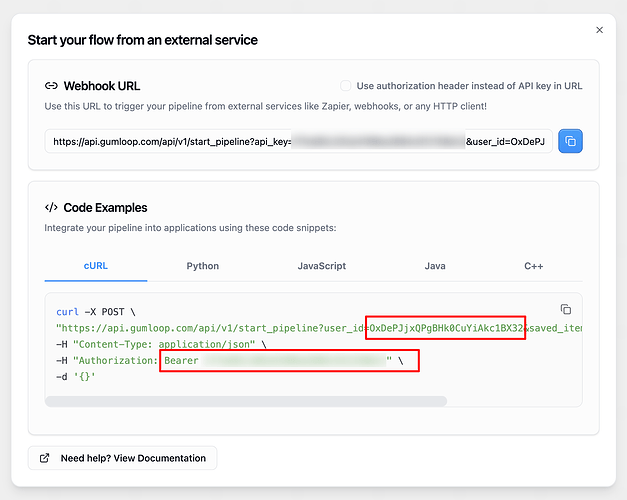Close the dialog with the X icon

point(599,30)
